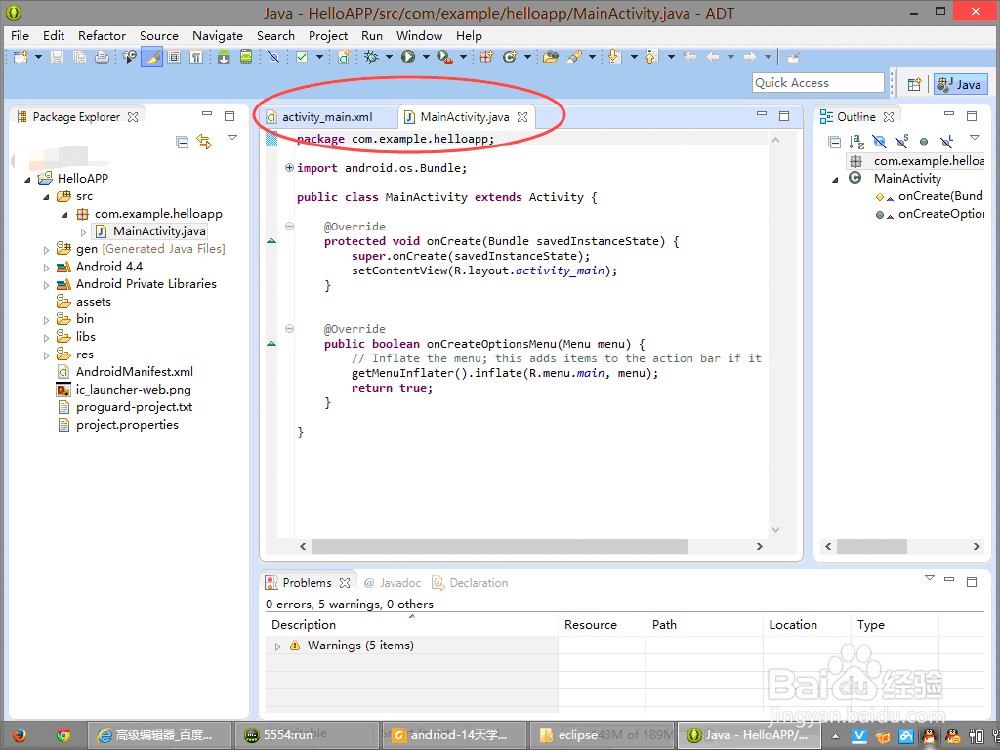Toggle Link with Editor in Package Explorer

[204, 142]
